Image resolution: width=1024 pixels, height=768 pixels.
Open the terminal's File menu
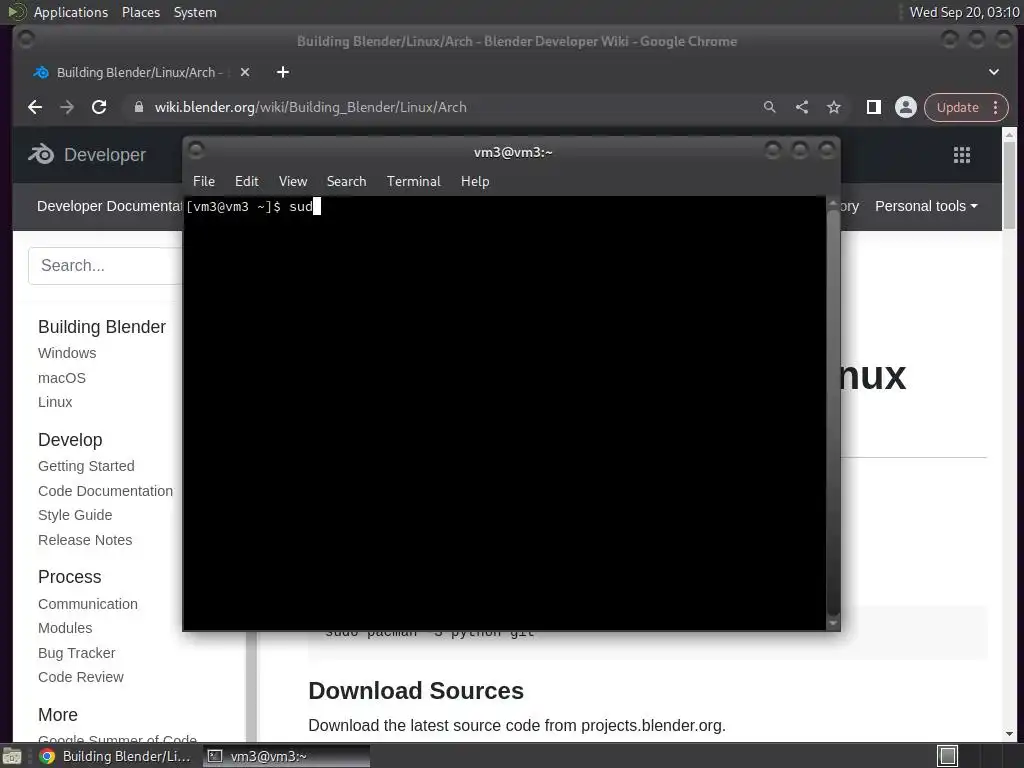(x=204, y=182)
